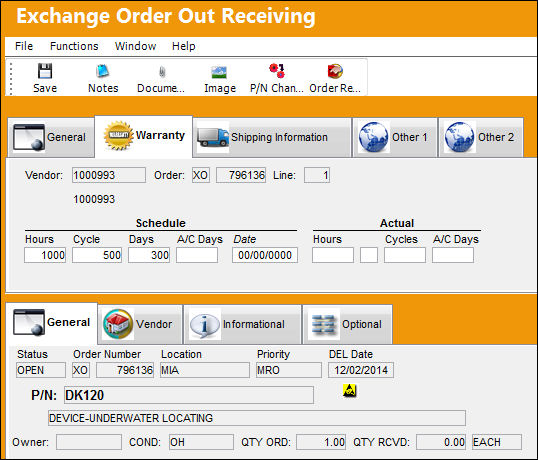Click the Save floppy disk icon

(45, 71)
